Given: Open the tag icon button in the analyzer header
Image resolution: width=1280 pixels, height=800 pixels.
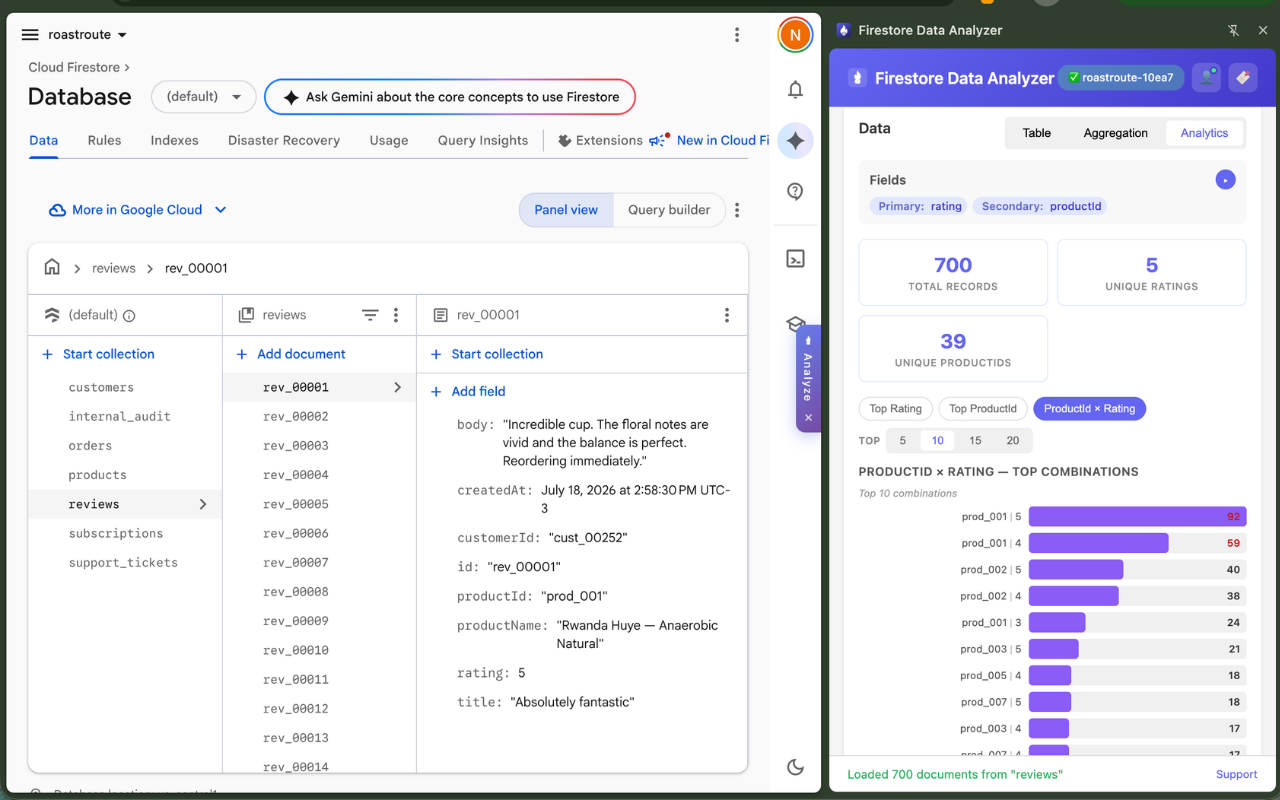Looking at the screenshot, I should click(x=1243, y=78).
